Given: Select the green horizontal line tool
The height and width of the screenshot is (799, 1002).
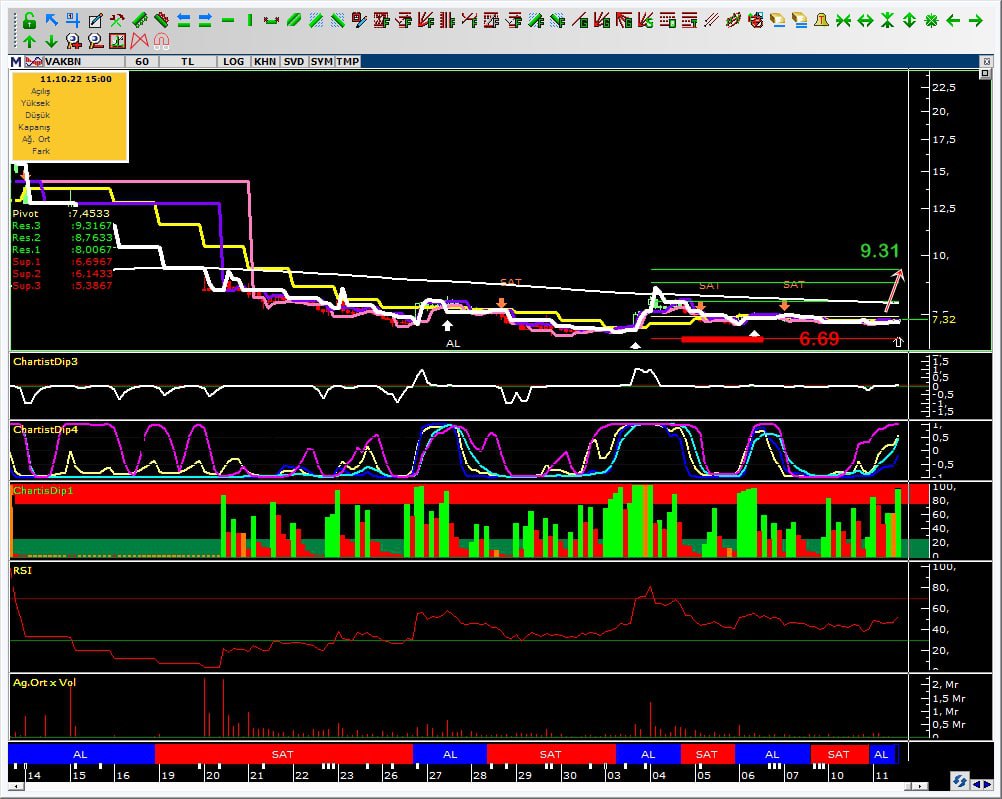Looking at the screenshot, I should click(x=228, y=20).
